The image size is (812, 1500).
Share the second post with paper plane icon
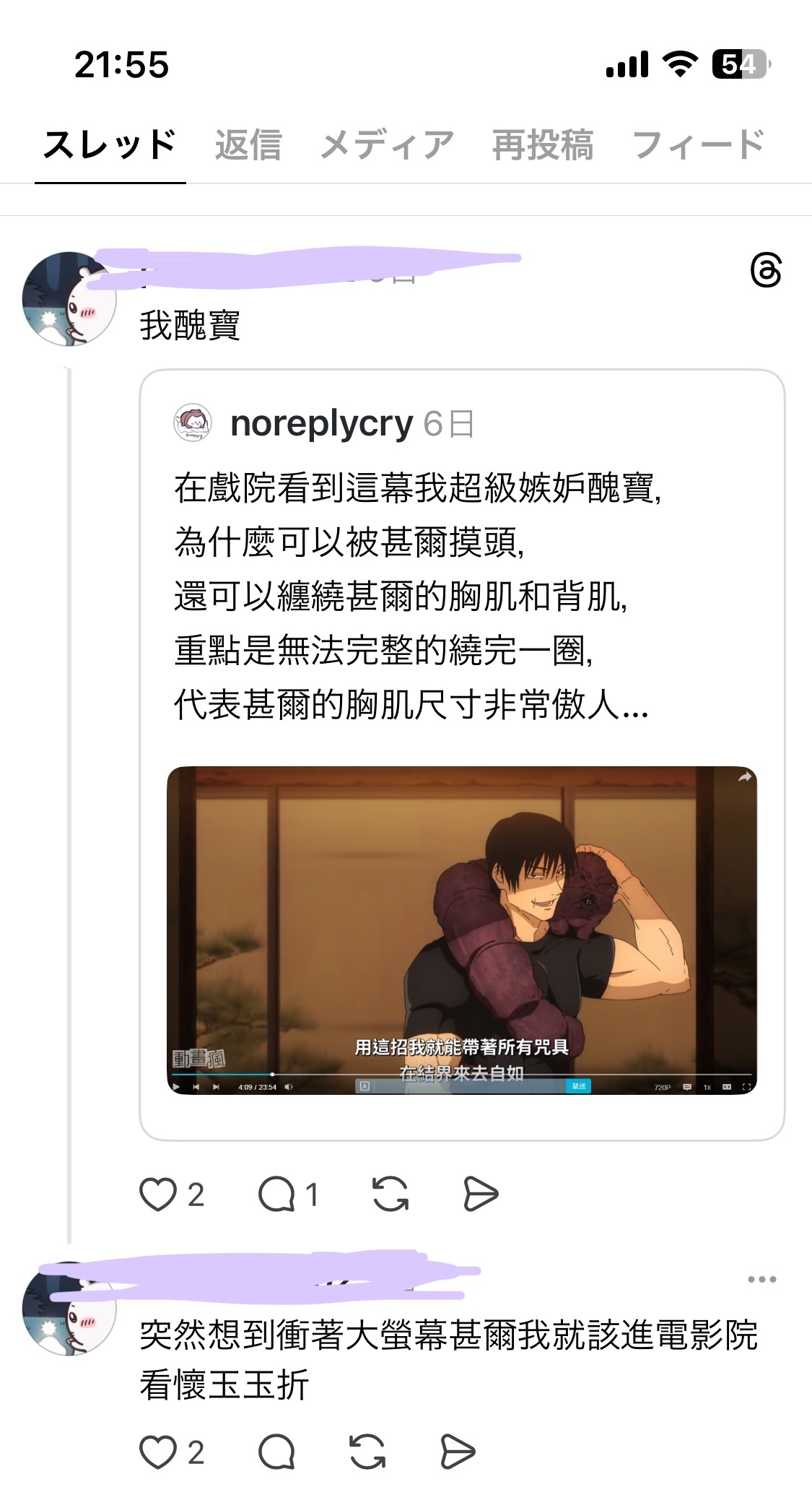[x=458, y=1452]
